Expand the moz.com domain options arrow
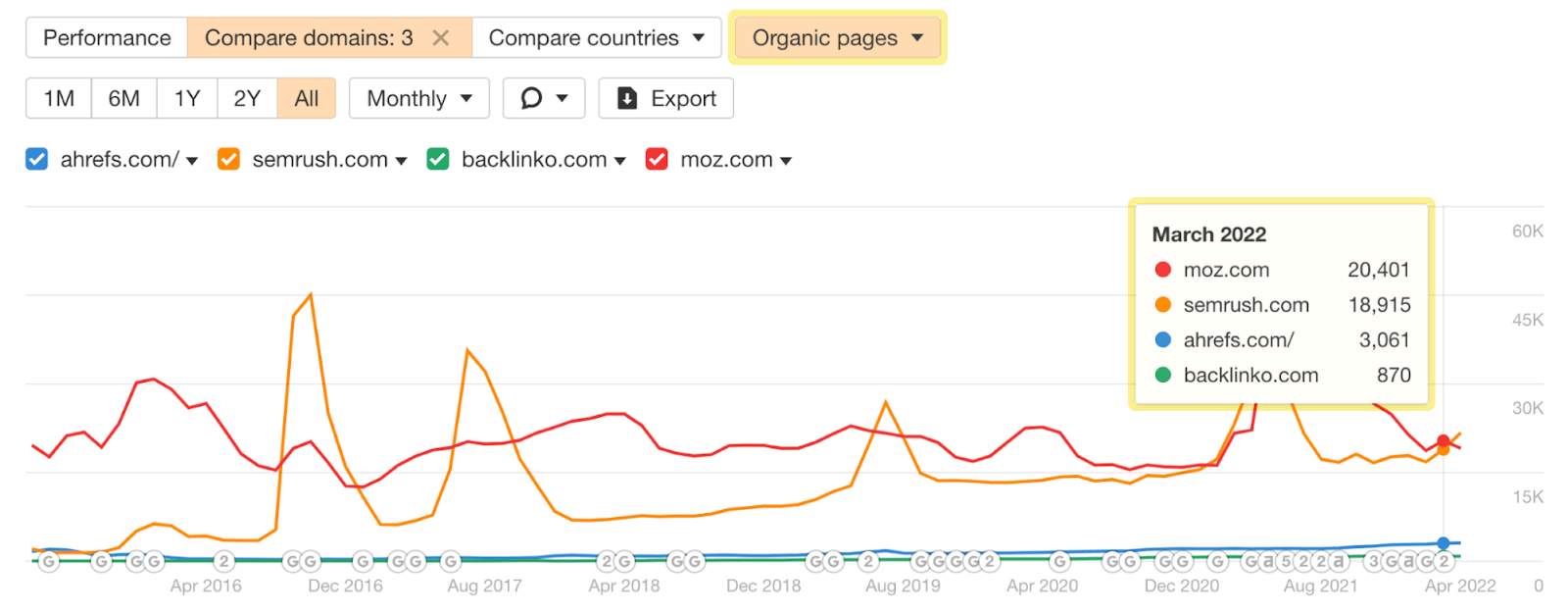The height and width of the screenshot is (612, 1568). pyautogui.click(x=786, y=161)
